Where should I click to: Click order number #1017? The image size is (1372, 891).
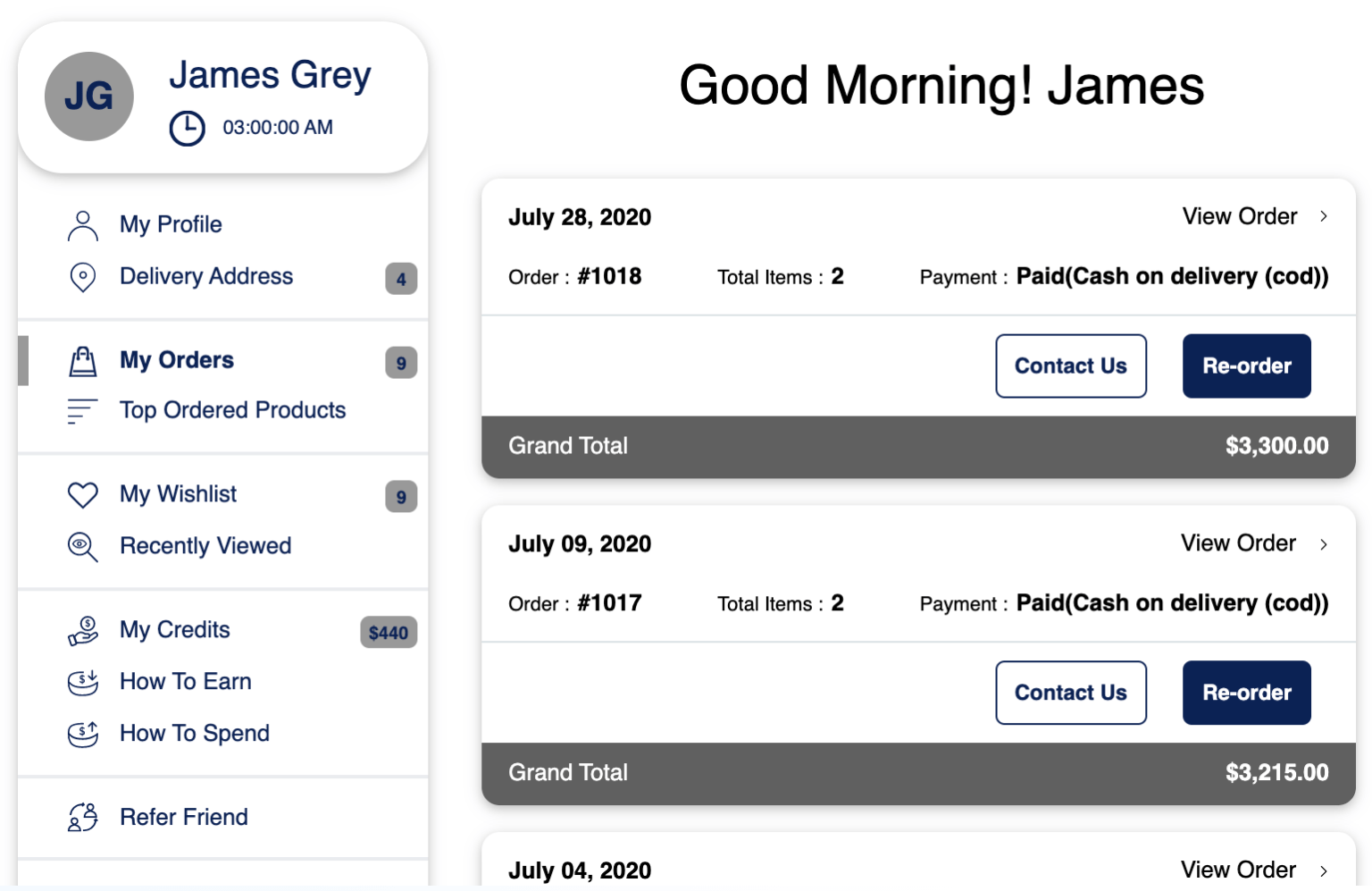609,603
